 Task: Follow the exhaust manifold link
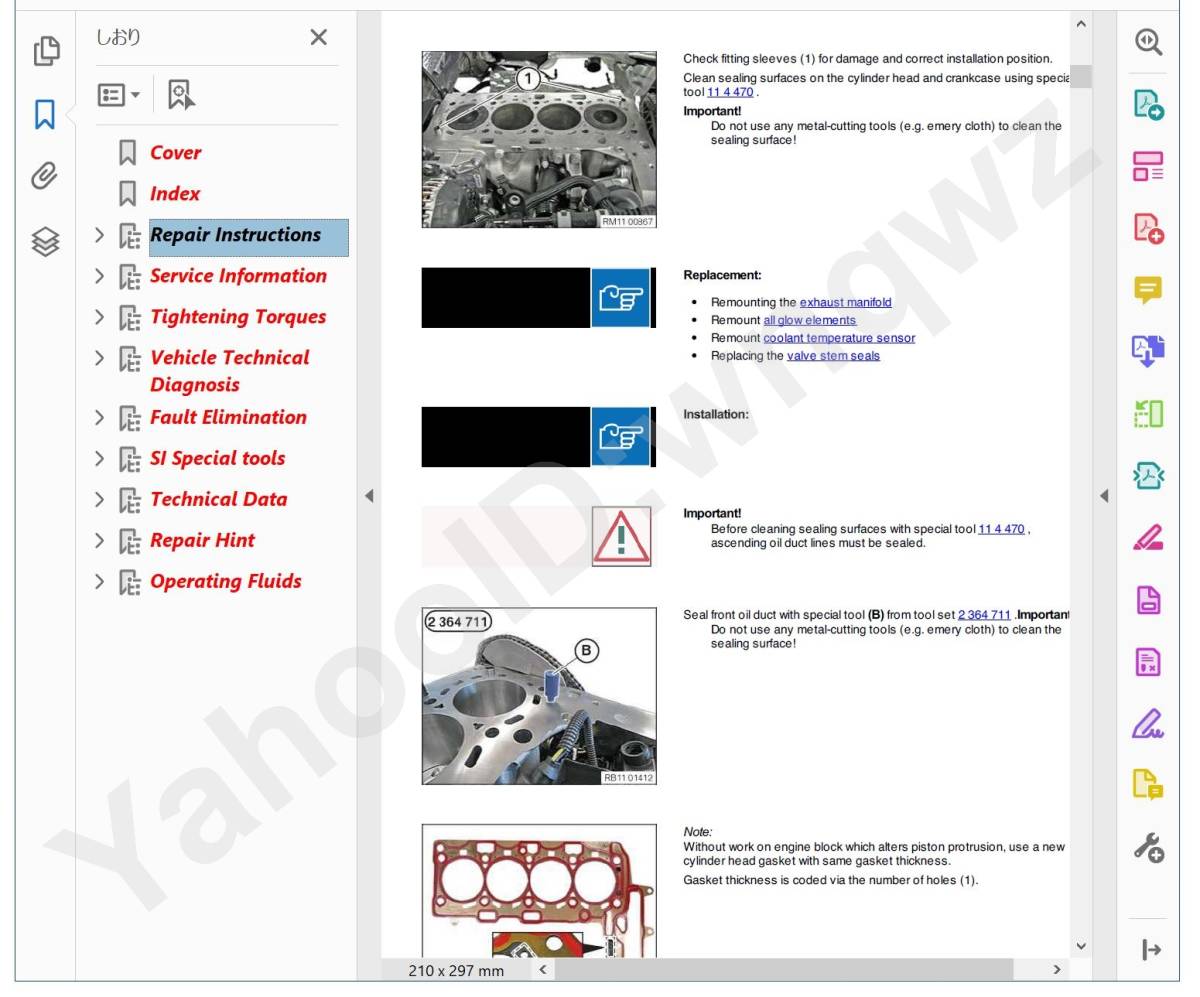[x=845, y=302]
